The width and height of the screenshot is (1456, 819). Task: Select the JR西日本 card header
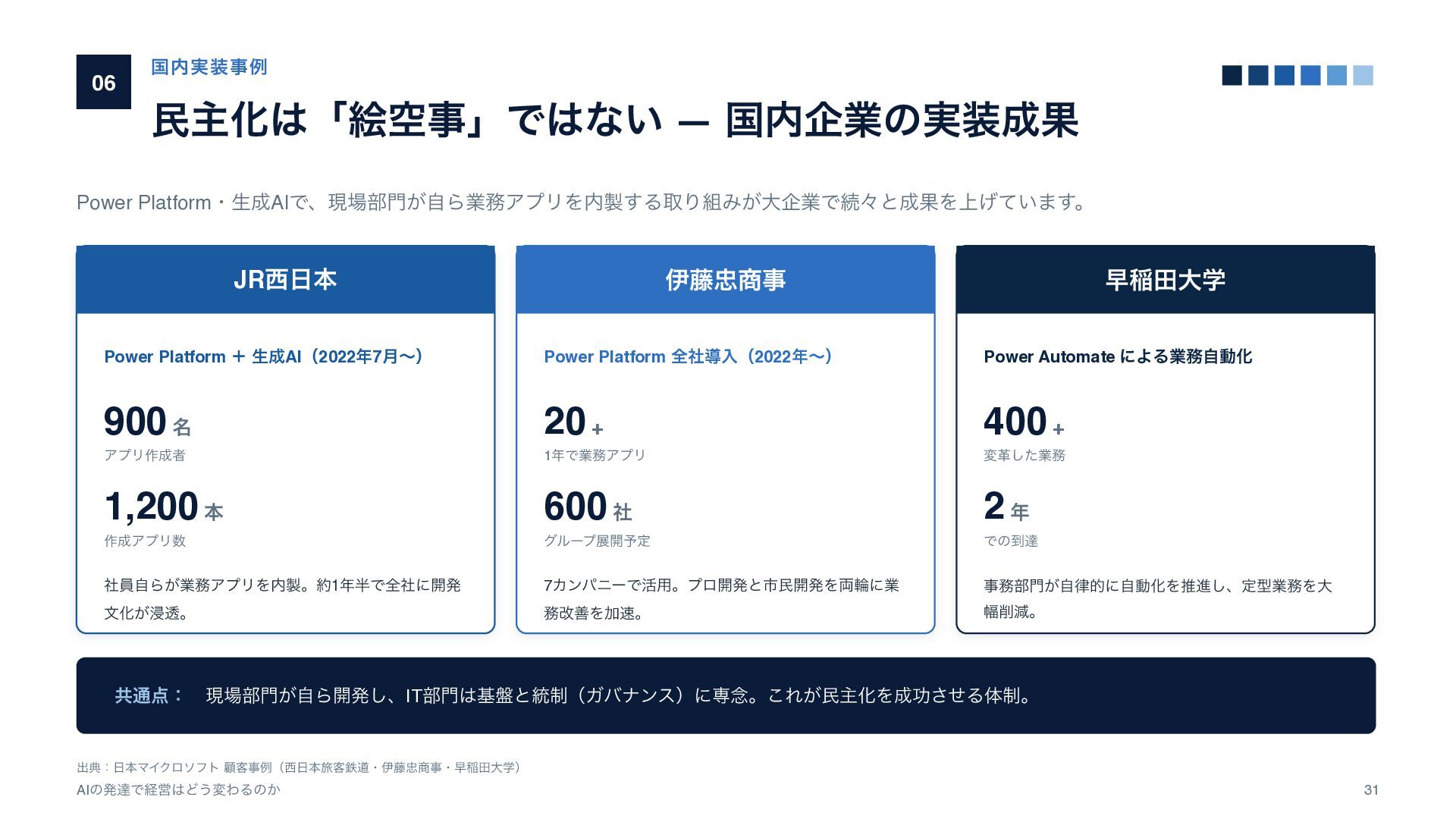(285, 280)
